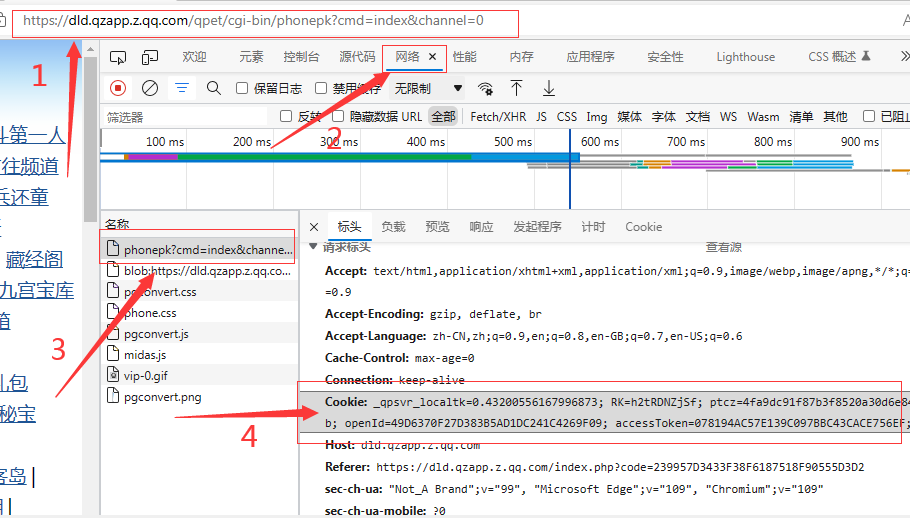Close the Network tab with X

(x=432, y=56)
